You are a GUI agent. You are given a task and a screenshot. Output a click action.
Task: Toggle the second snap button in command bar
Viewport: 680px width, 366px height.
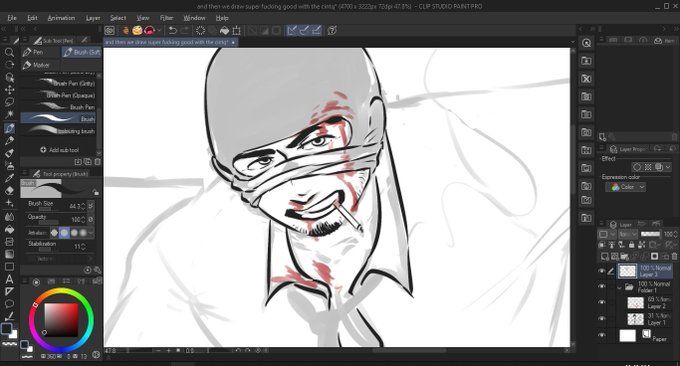tap(304, 30)
